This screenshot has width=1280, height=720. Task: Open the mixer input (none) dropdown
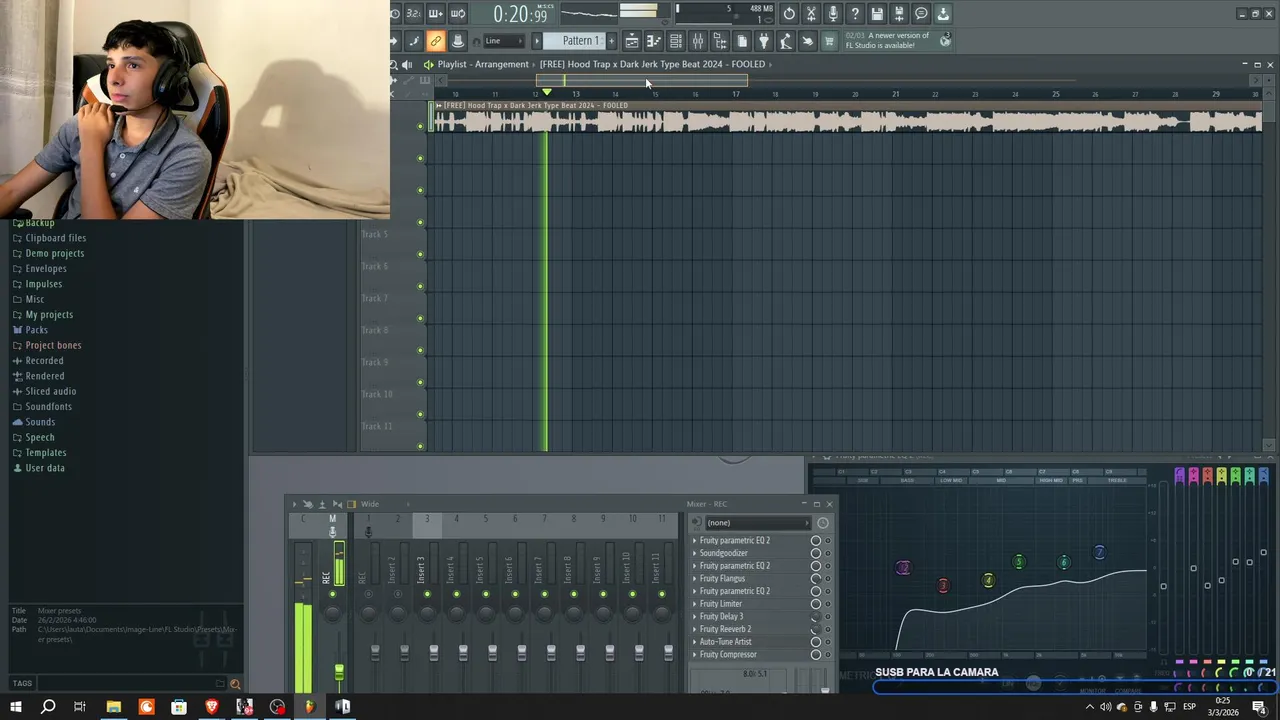(757, 523)
